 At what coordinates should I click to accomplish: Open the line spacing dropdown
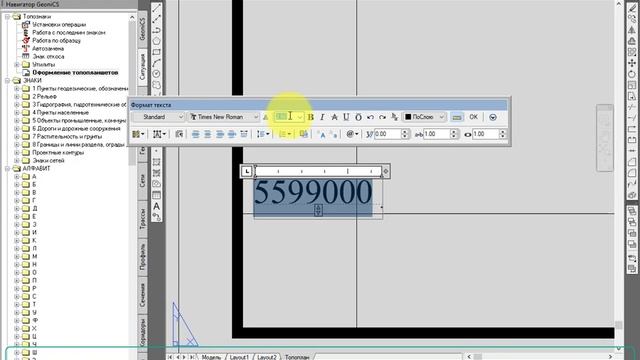262,134
